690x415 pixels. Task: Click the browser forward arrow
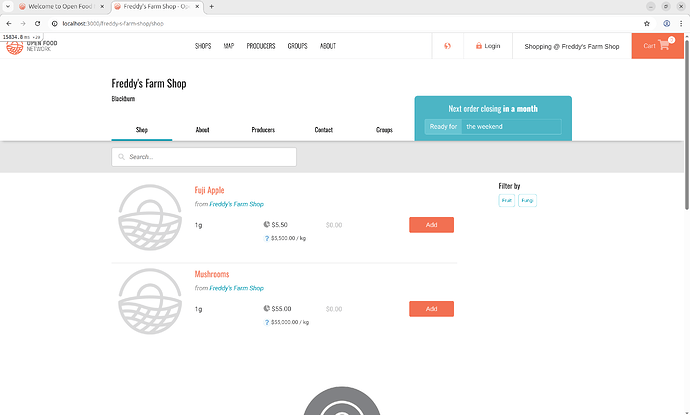(x=23, y=24)
